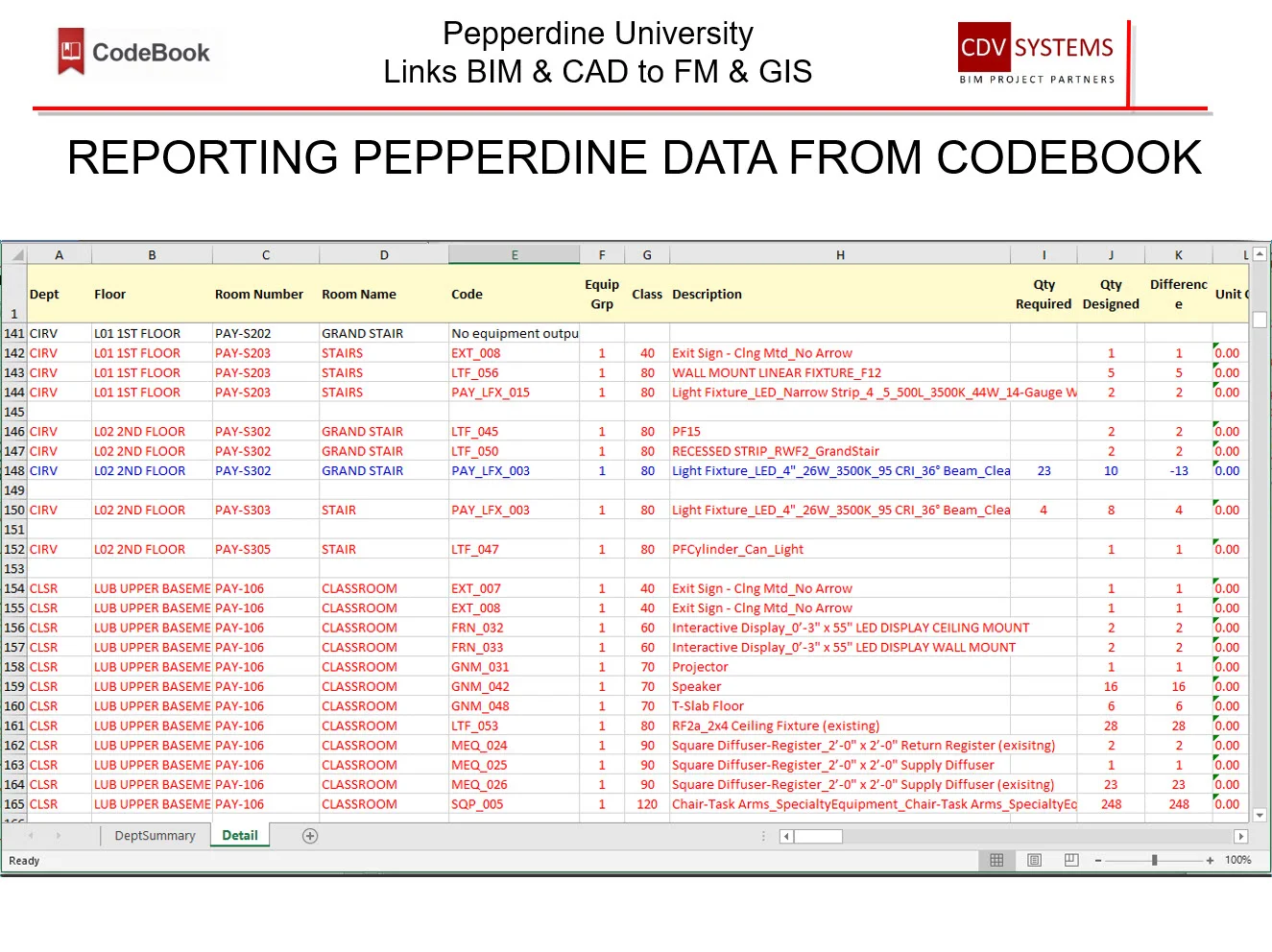Image resolution: width=1272 pixels, height=952 pixels.
Task: Click the zoom in plus icon
Action: coord(1210,861)
